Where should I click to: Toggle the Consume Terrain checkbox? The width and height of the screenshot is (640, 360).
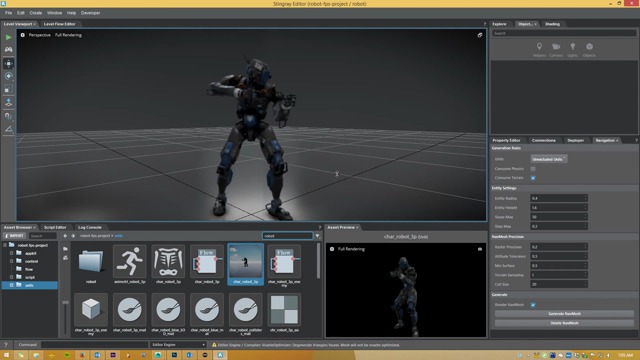pyautogui.click(x=533, y=178)
